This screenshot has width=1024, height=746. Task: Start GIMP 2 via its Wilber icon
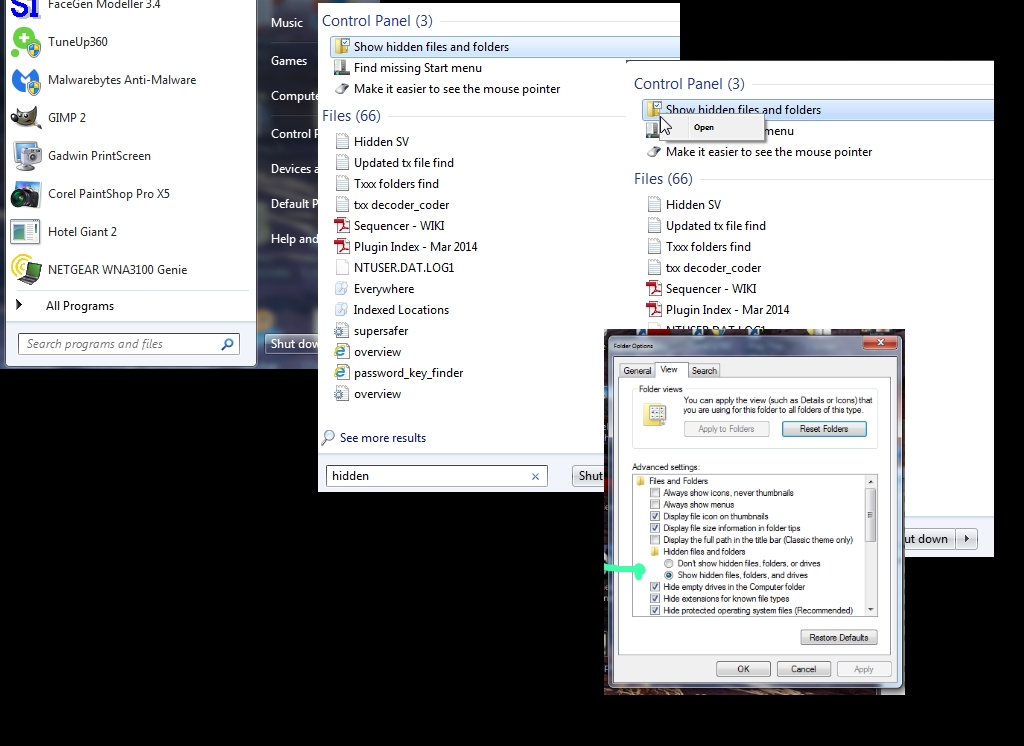(26, 118)
